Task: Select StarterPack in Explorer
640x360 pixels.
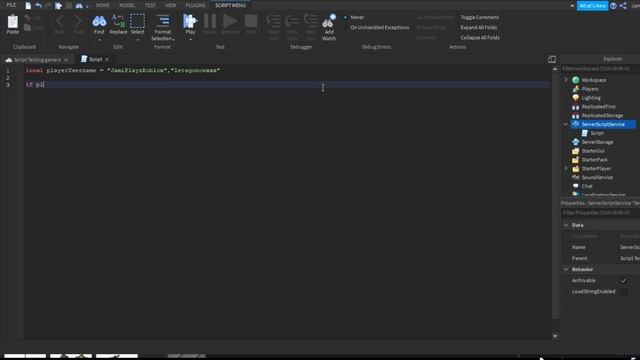Action: tap(594, 160)
